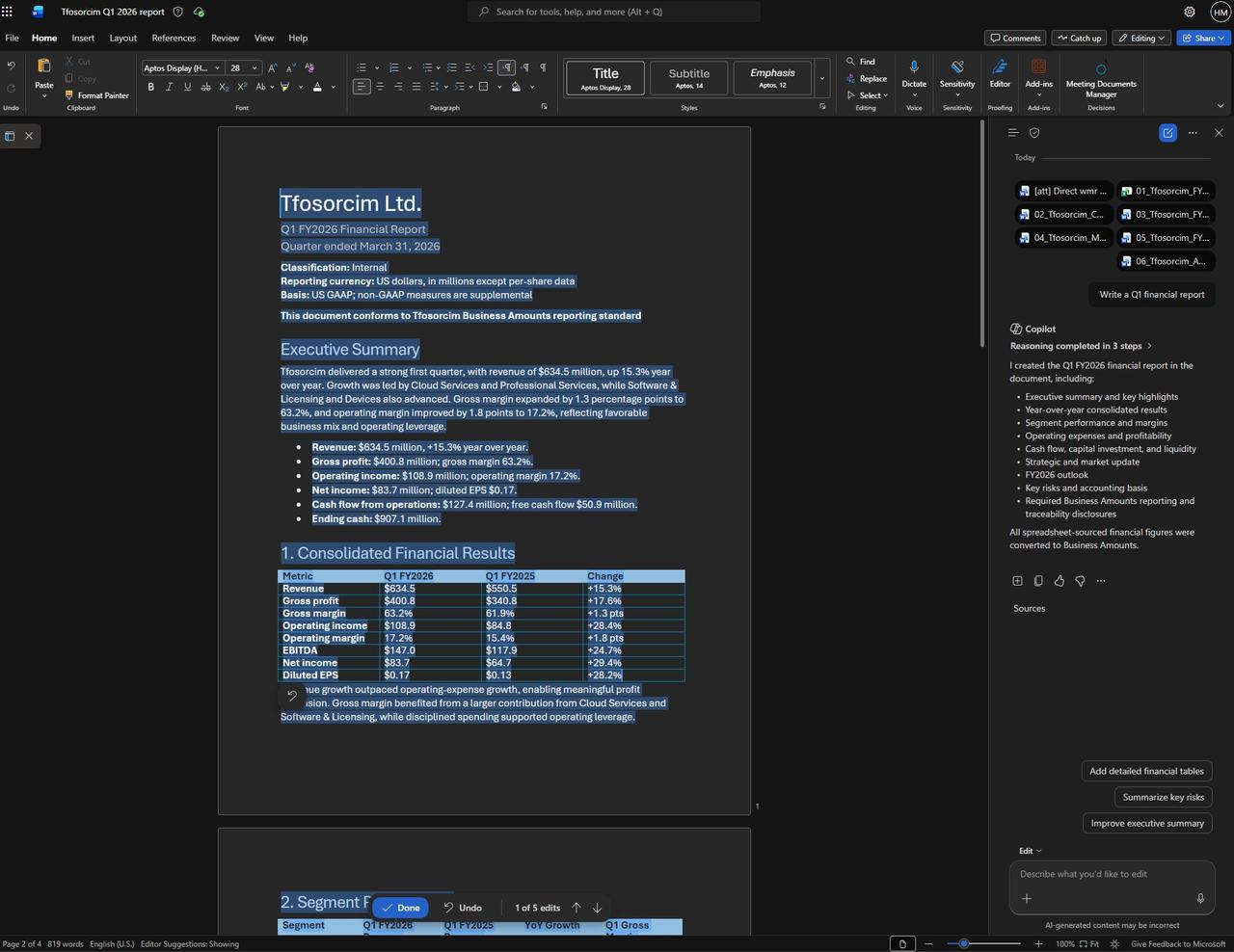Click the Format Painter tool
Image resolution: width=1234 pixels, height=952 pixels.
tap(96, 95)
